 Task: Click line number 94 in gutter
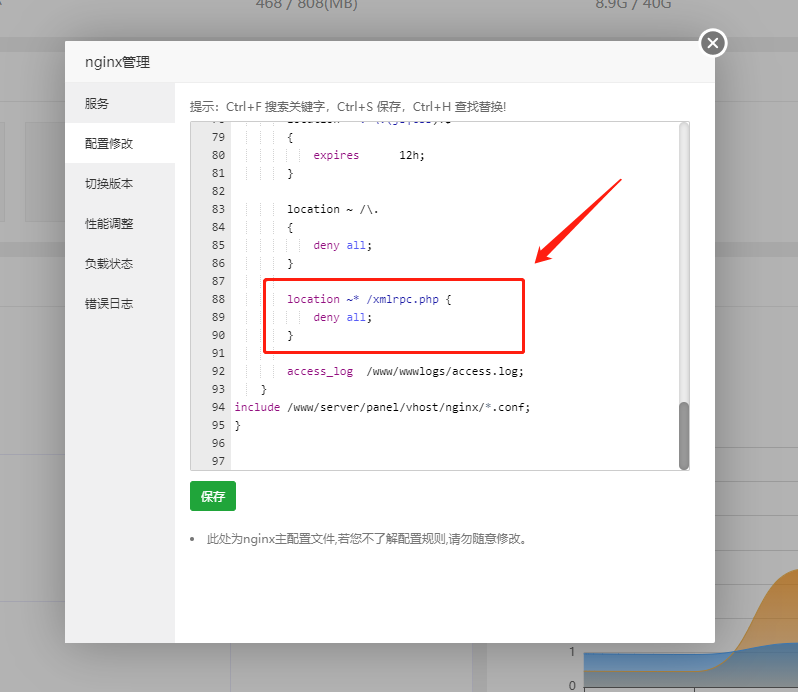click(218, 407)
